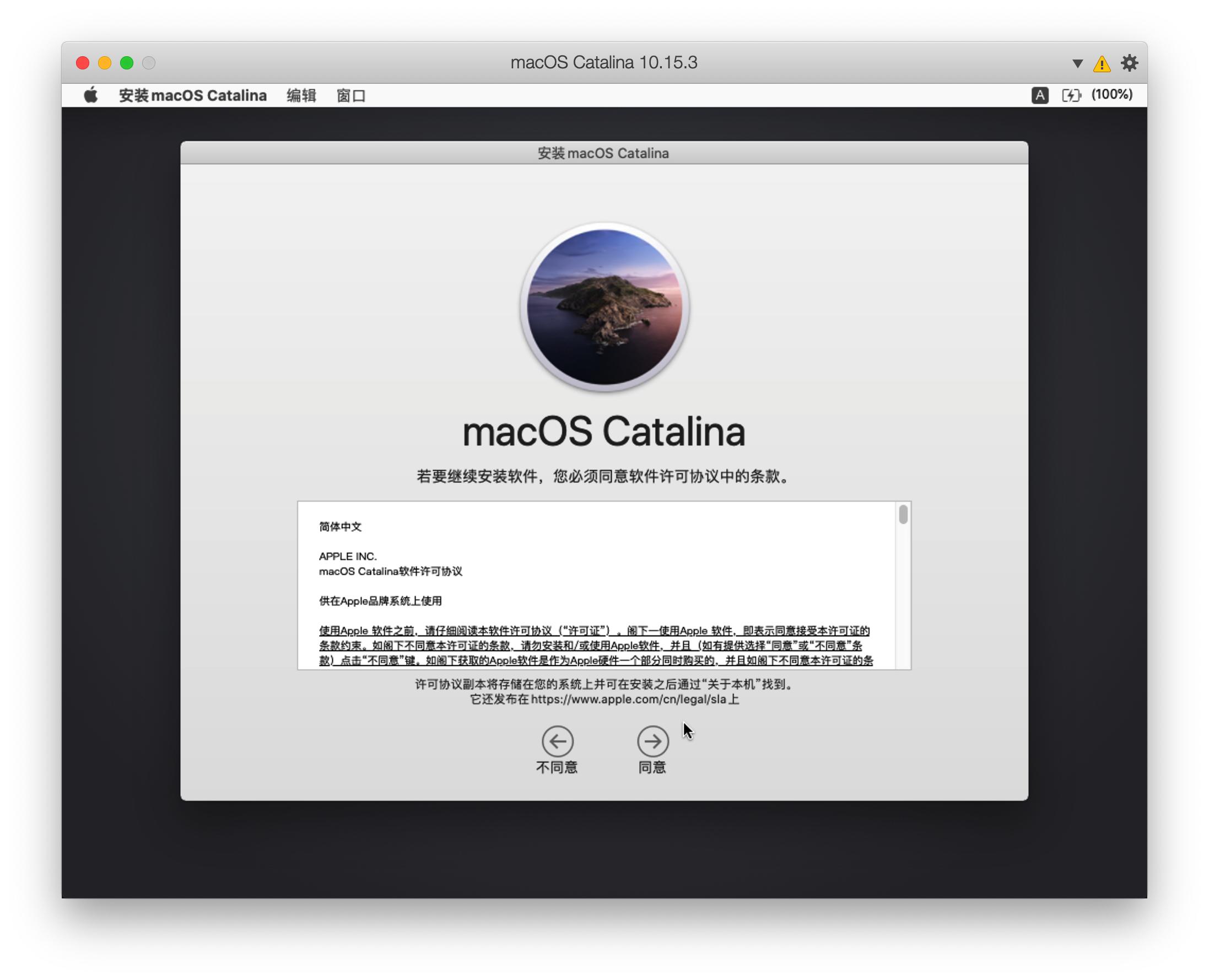Image resolution: width=1209 pixels, height=980 pixels.
Task: Click the yellow warning triangle icon
Action: coord(1101,63)
